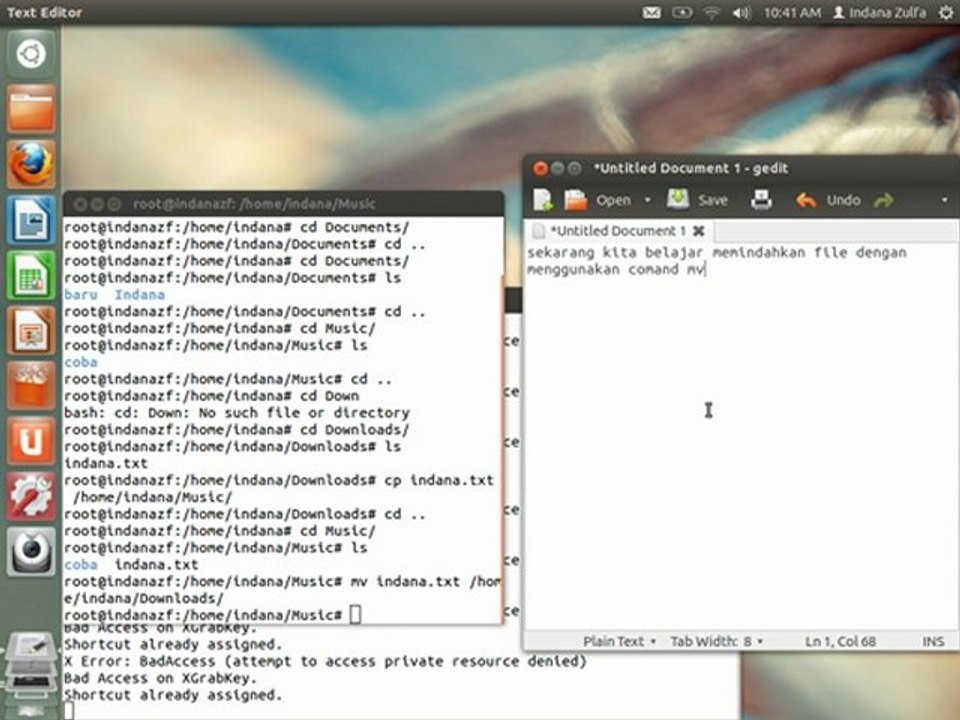Open System Settings from the launcher

[x=31, y=496]
